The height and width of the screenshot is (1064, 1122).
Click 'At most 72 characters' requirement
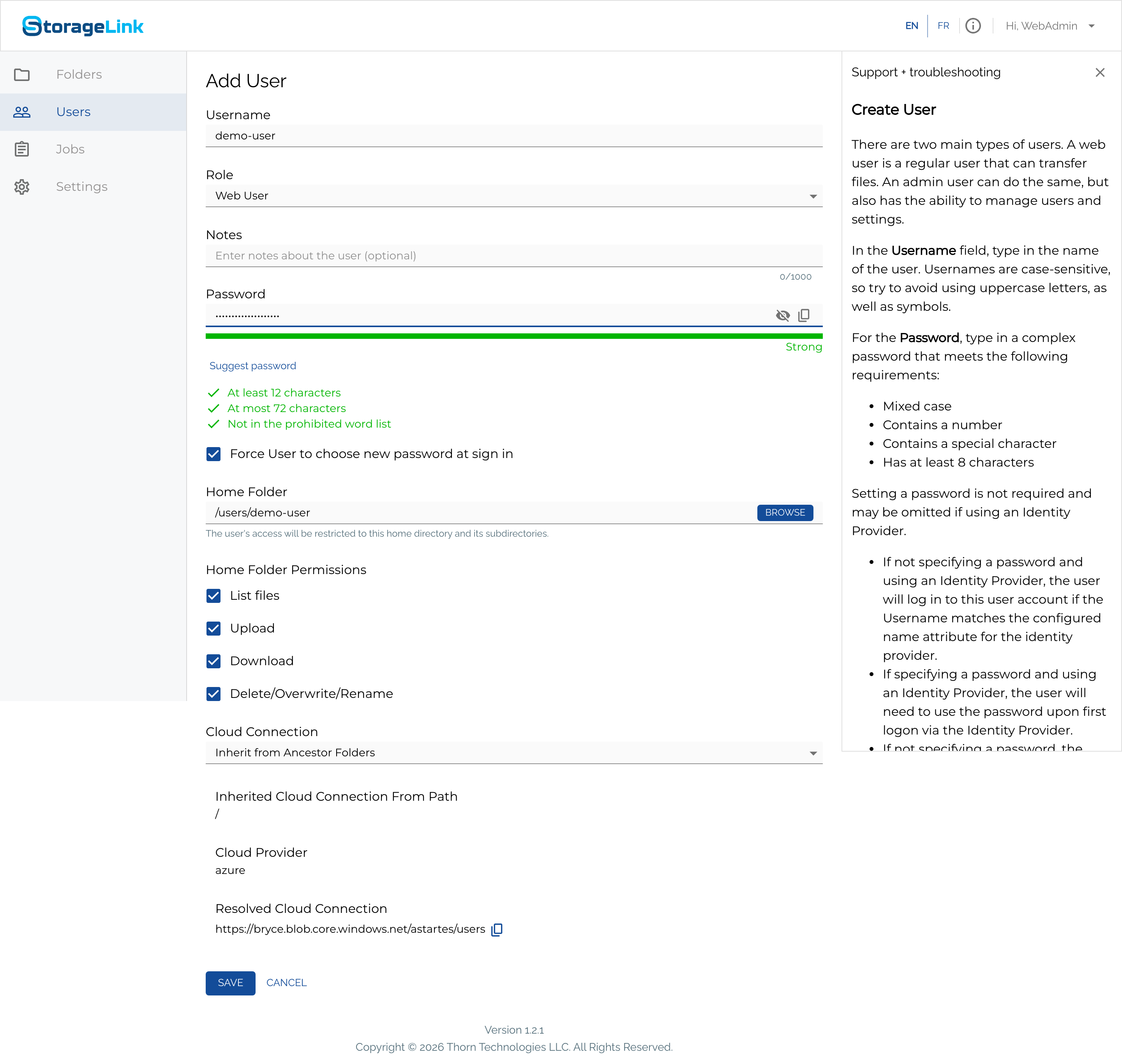coord(286,409)
